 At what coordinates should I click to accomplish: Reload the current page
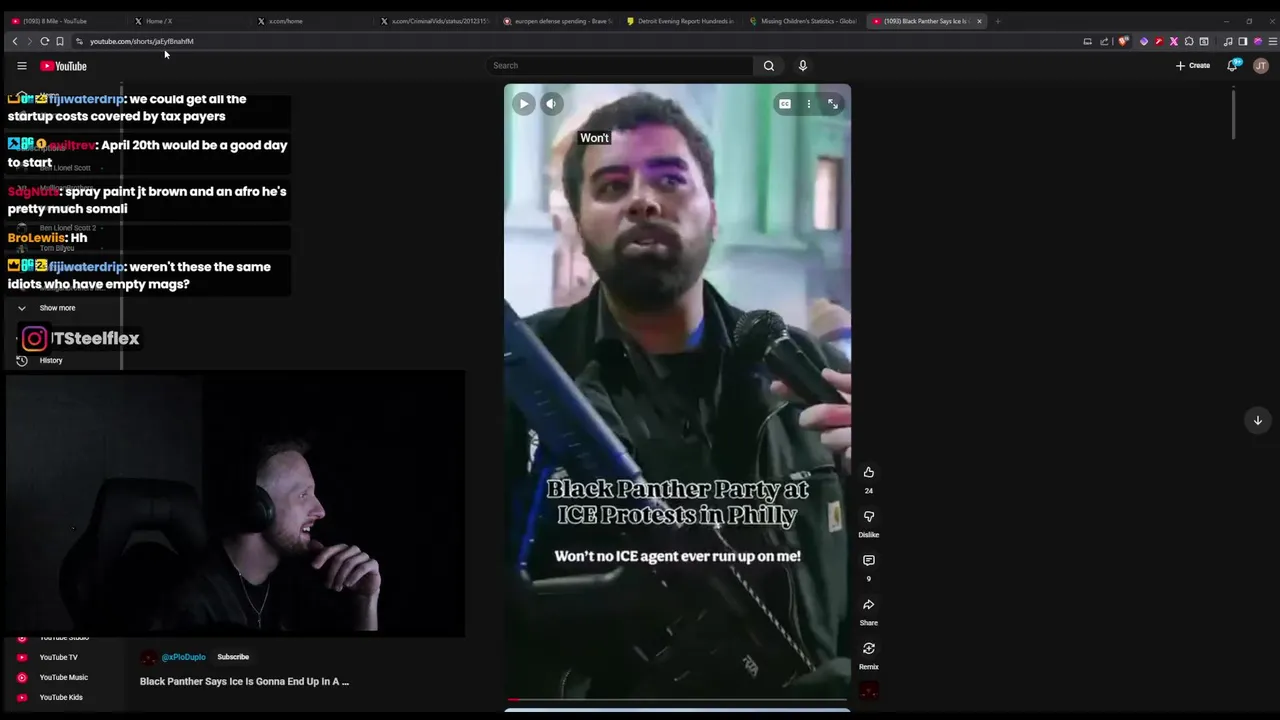[44, 41]
